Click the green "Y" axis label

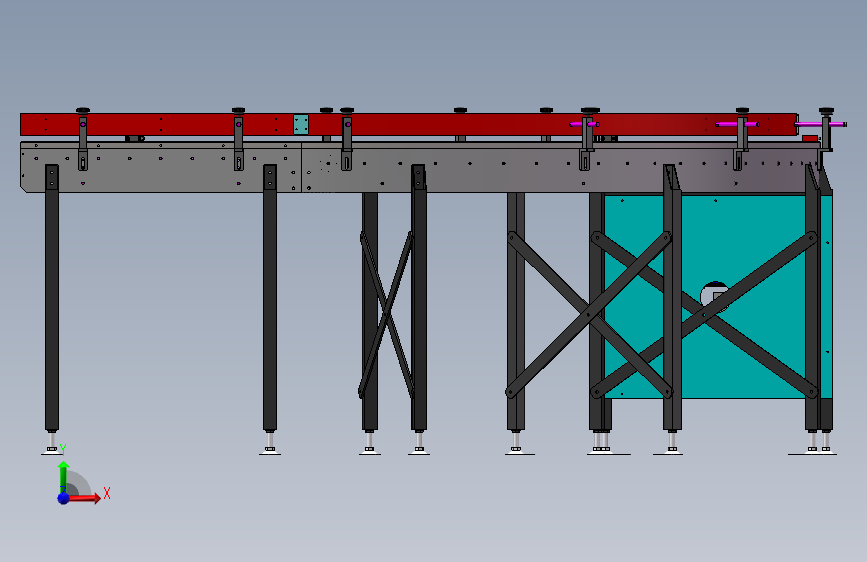click(63, 450)
